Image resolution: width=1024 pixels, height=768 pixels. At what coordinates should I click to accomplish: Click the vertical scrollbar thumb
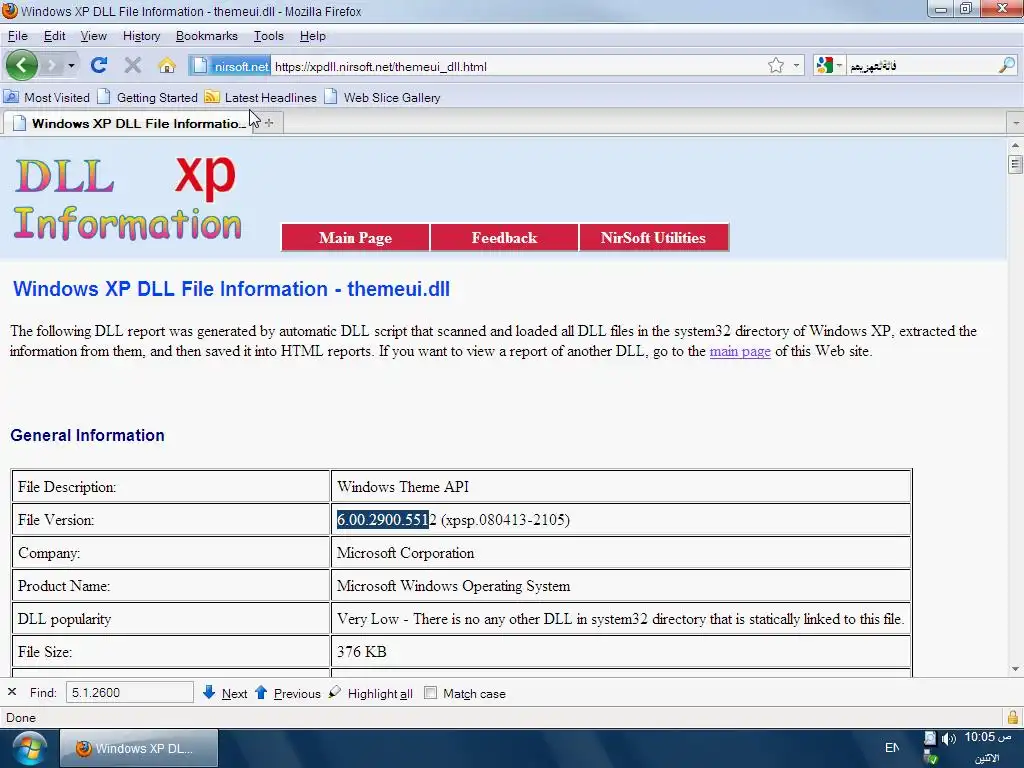click(1015, 163)
